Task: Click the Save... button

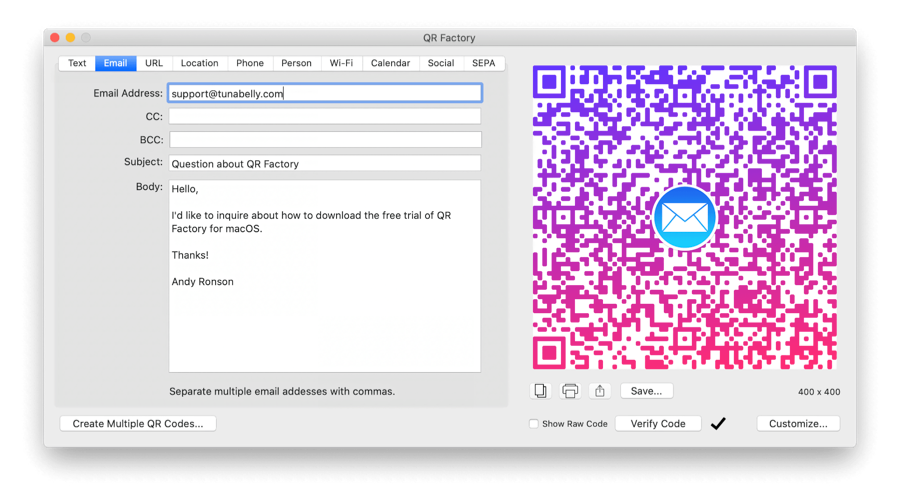Action: tap(646, 391)
